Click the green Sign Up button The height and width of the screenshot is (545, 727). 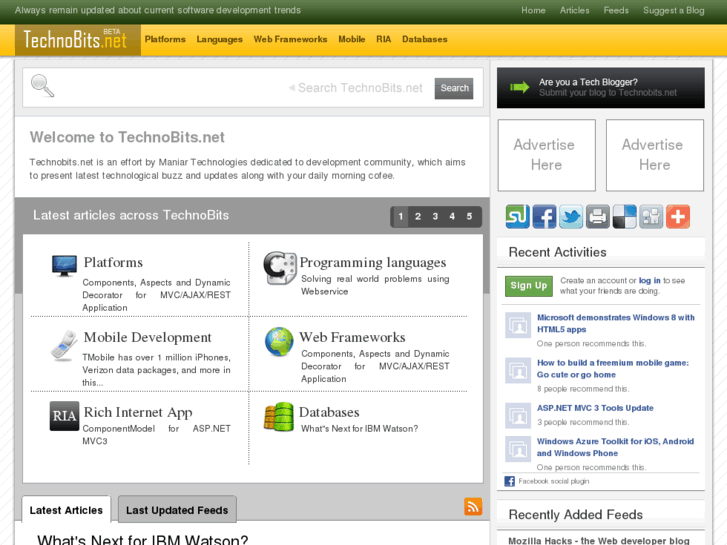coord(529,286)
